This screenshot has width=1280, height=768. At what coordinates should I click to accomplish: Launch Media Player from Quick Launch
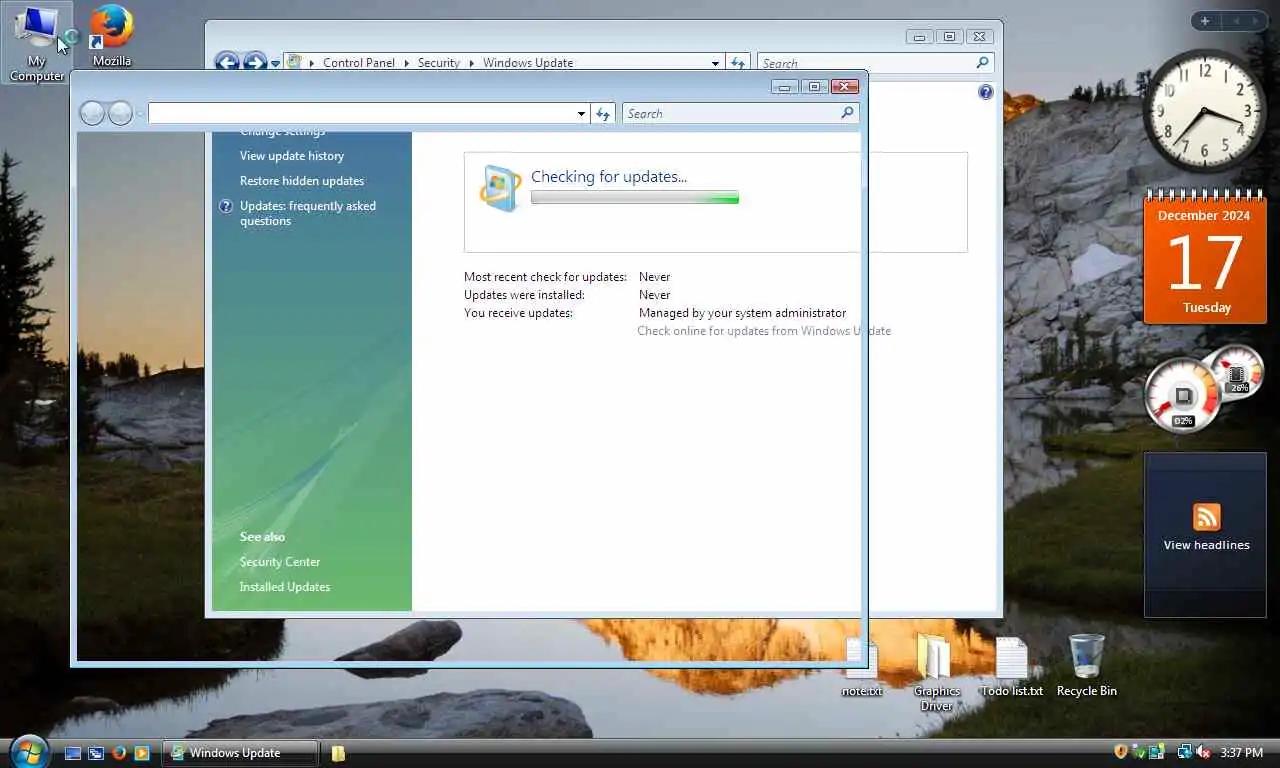click(142, 753)
